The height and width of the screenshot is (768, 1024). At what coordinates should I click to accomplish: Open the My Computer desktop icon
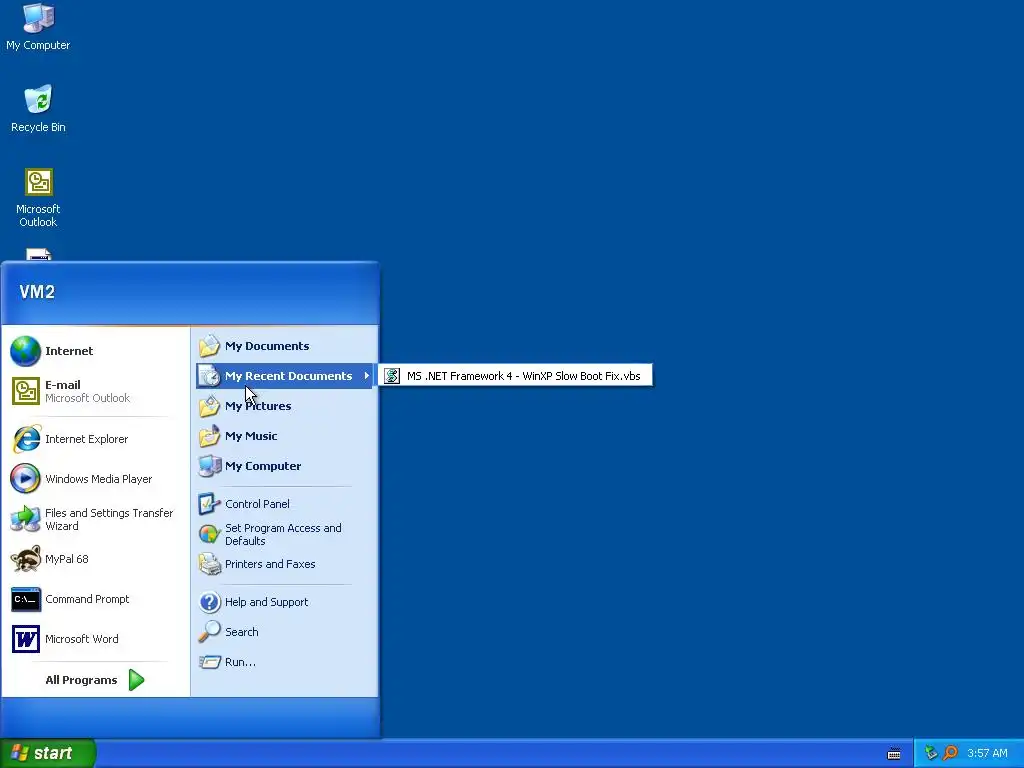(x=38, y=27)
